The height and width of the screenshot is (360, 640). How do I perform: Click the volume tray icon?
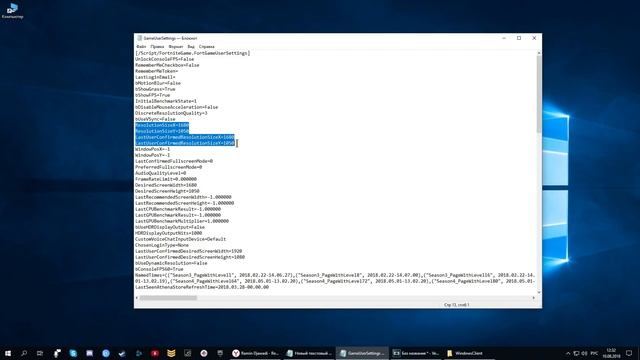(584, 353)
